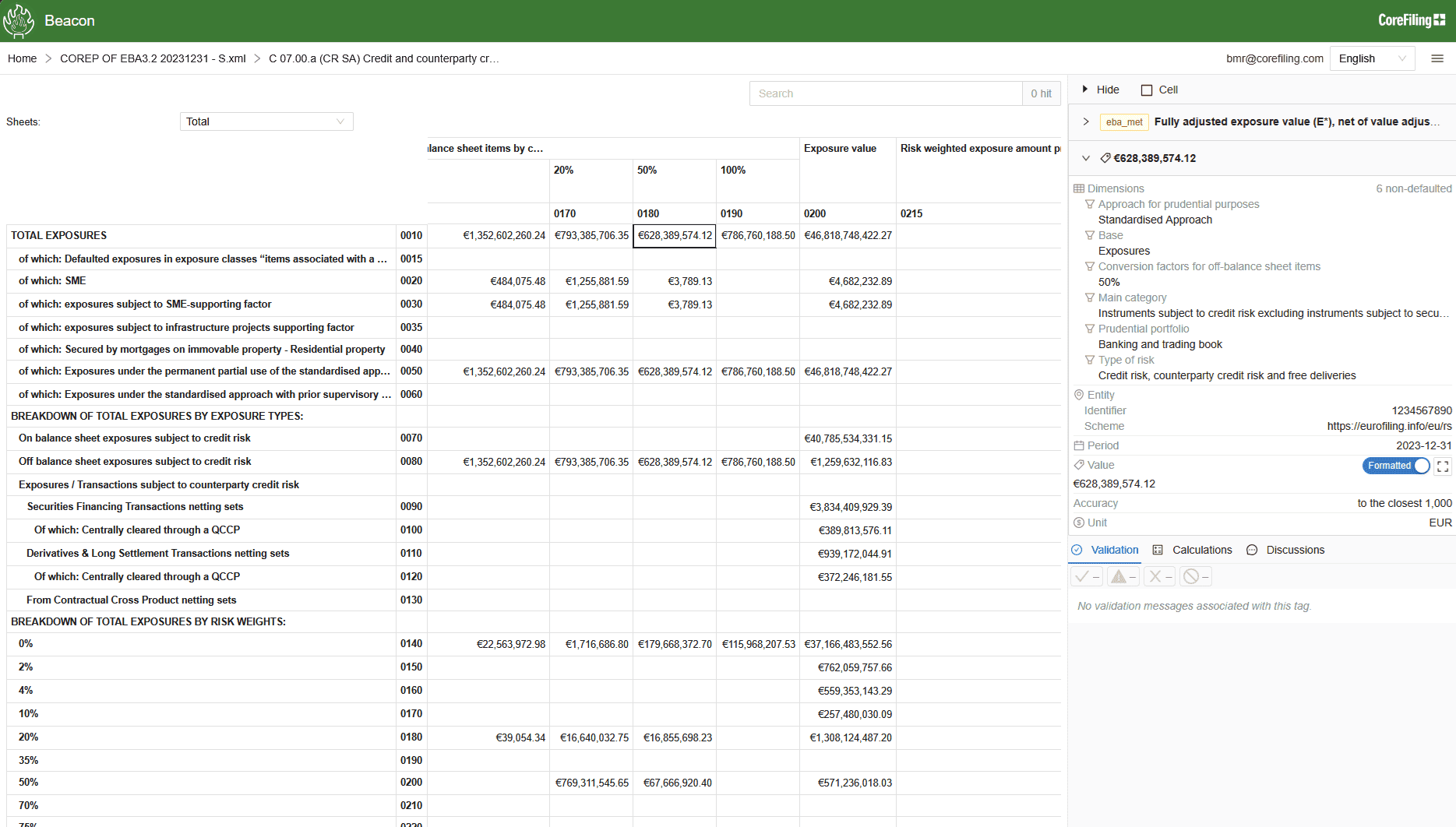Click filter icon next to Prudential portfolio
The width and height of the screenshot is (1456, 827).
pyautogui.click(x=1090, y=329)
